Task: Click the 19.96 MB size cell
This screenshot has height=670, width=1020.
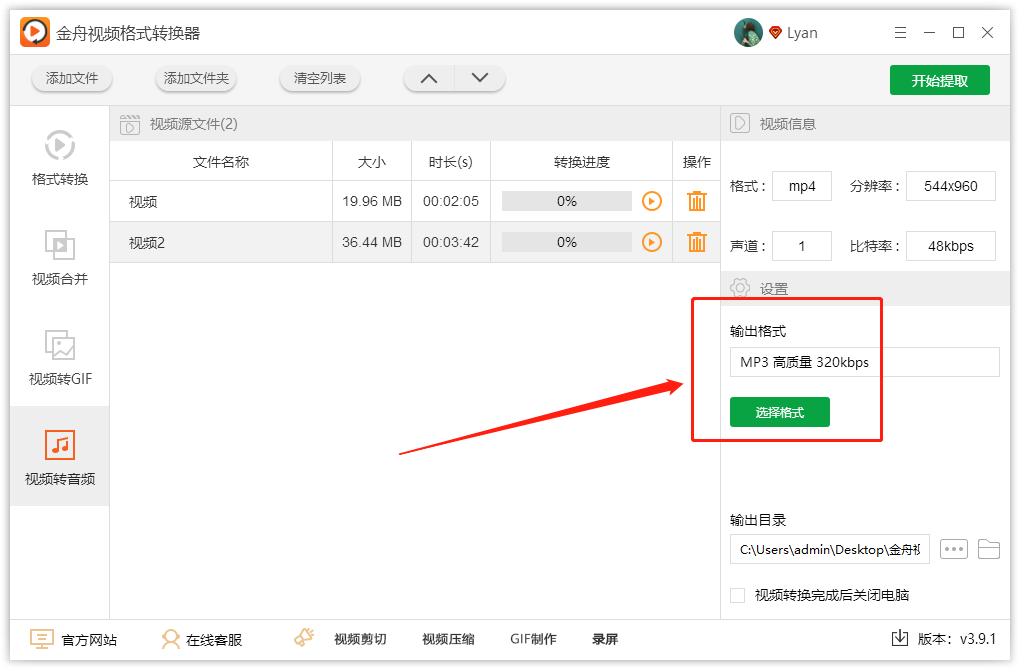Action: pyautogui.click(x=372, y=202)
